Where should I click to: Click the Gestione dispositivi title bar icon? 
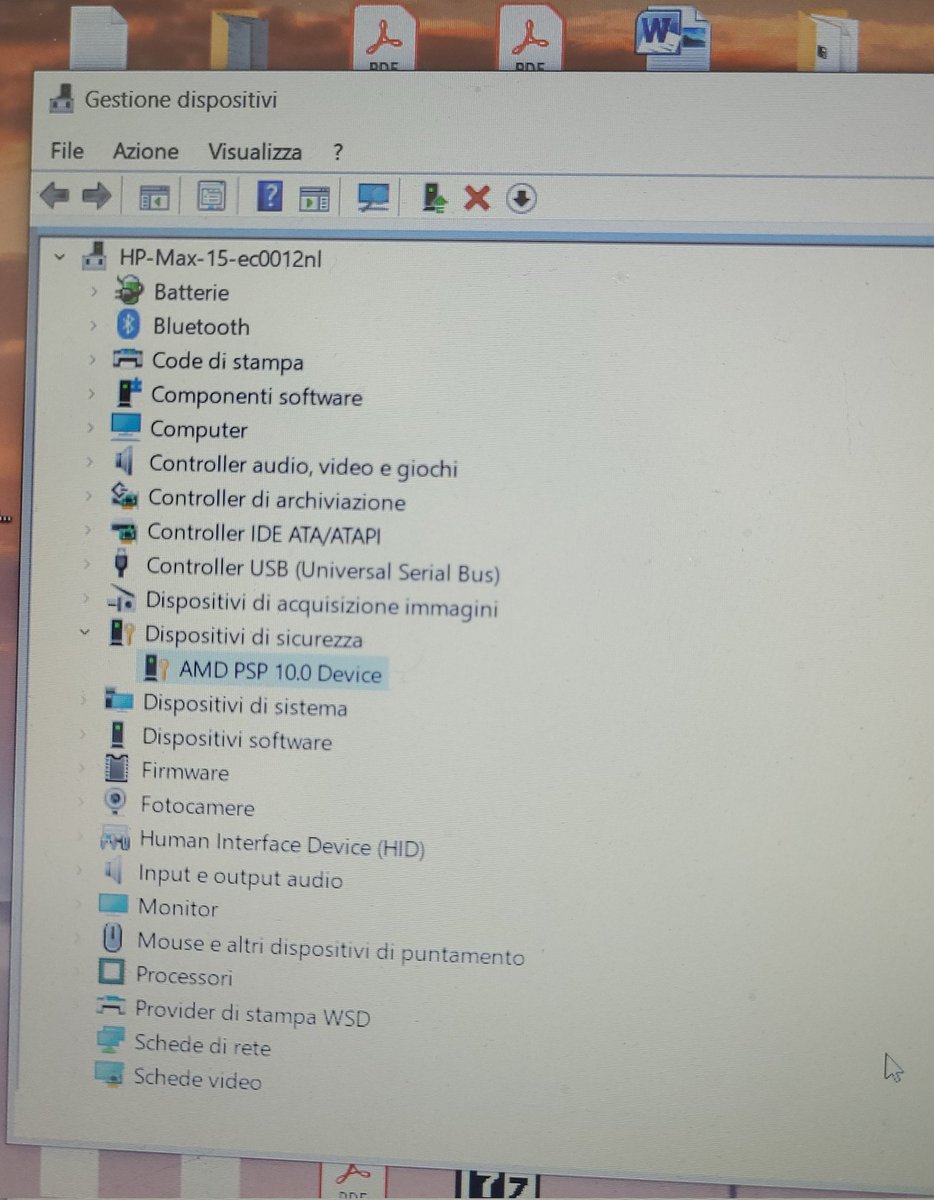click(x=62, y=99)
